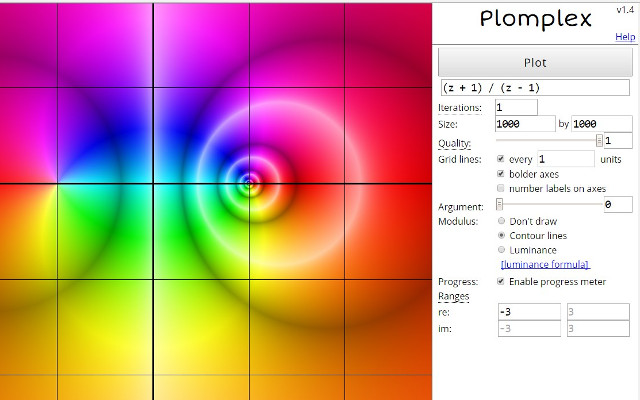Click the Quality slider handle
Screen dimensions: 640x400
coord(599,140)
